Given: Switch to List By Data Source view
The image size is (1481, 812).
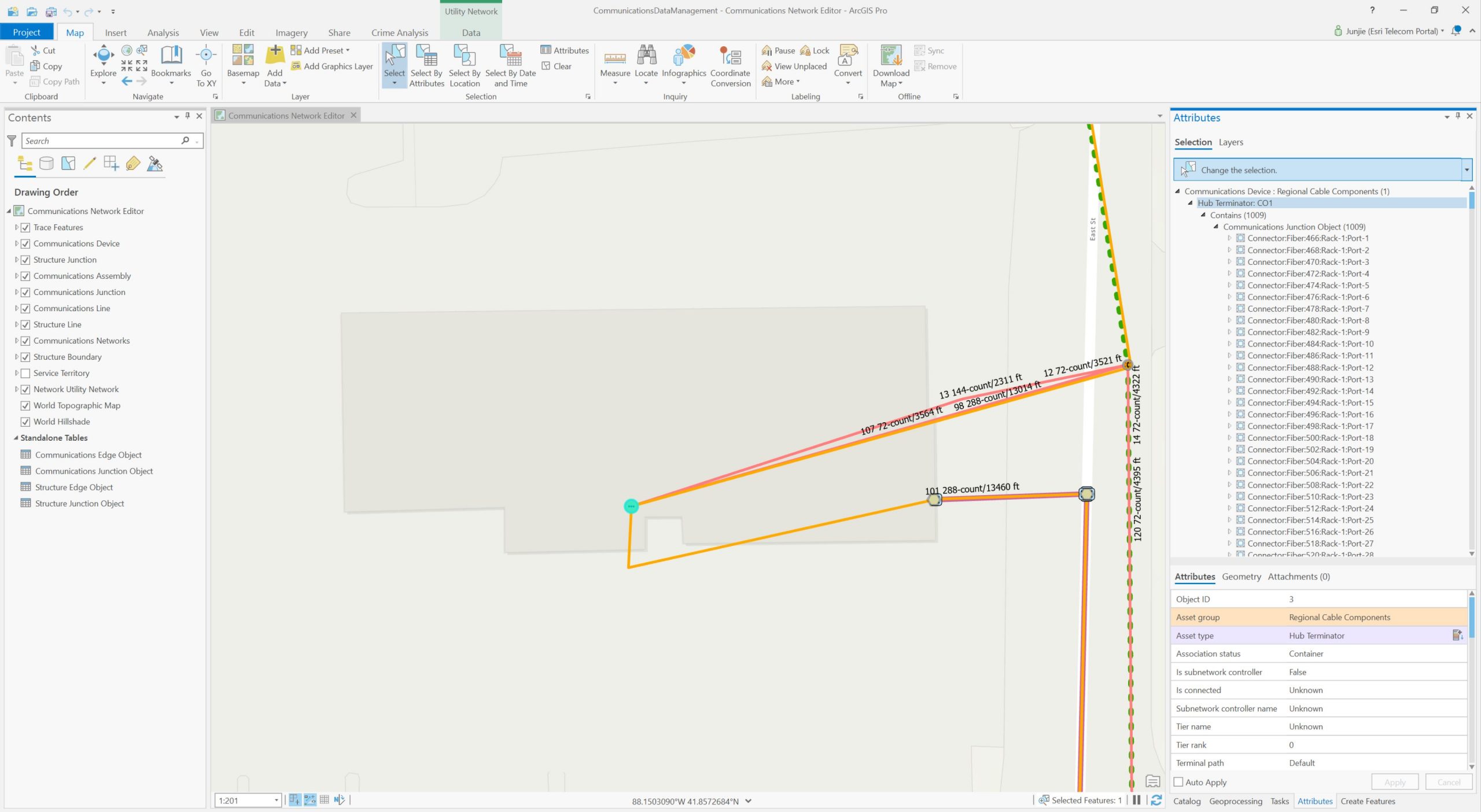Looking at the screenshot, I should point(46,164).
